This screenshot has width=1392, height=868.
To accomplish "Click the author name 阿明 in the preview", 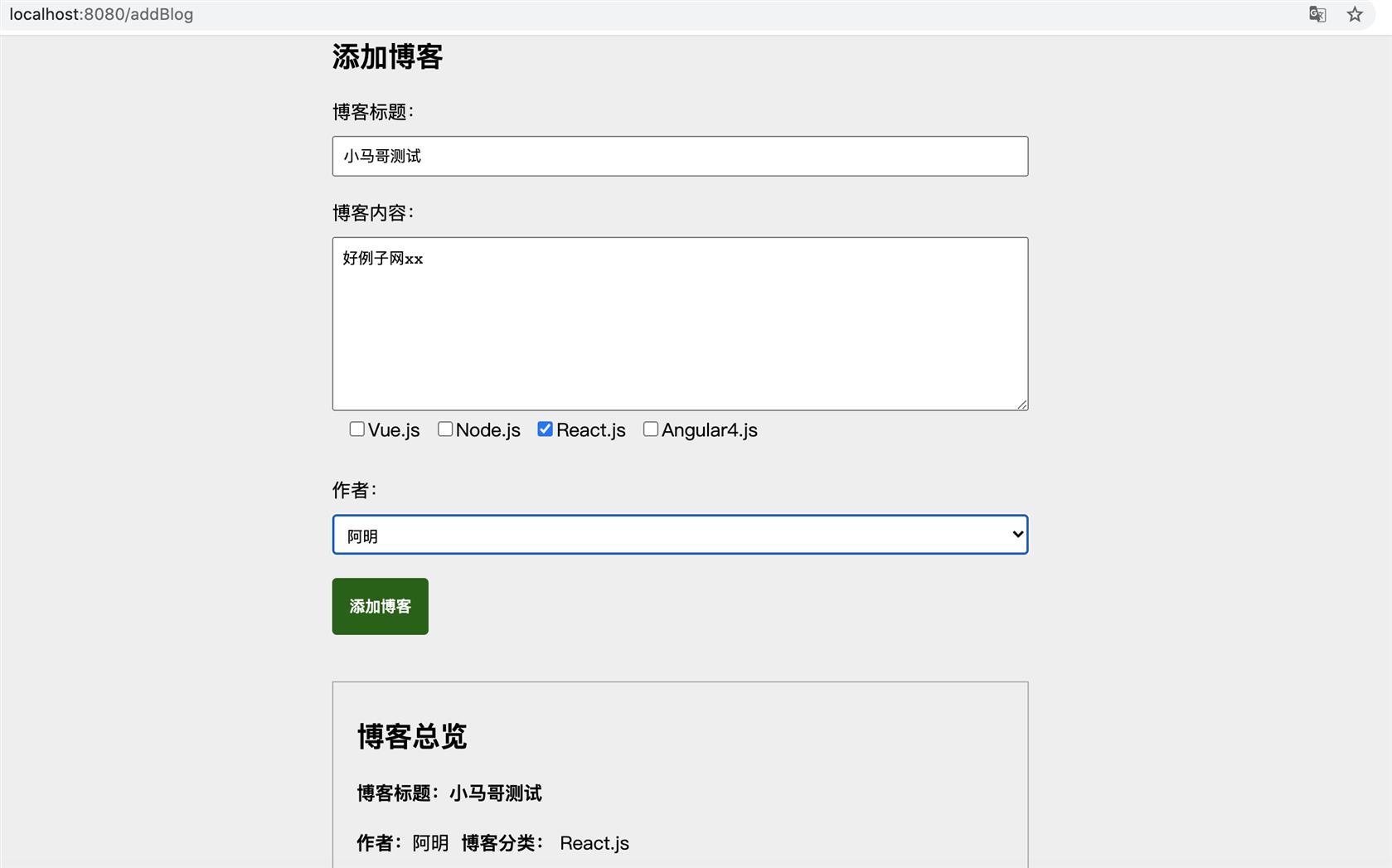I will pos(430,843).
